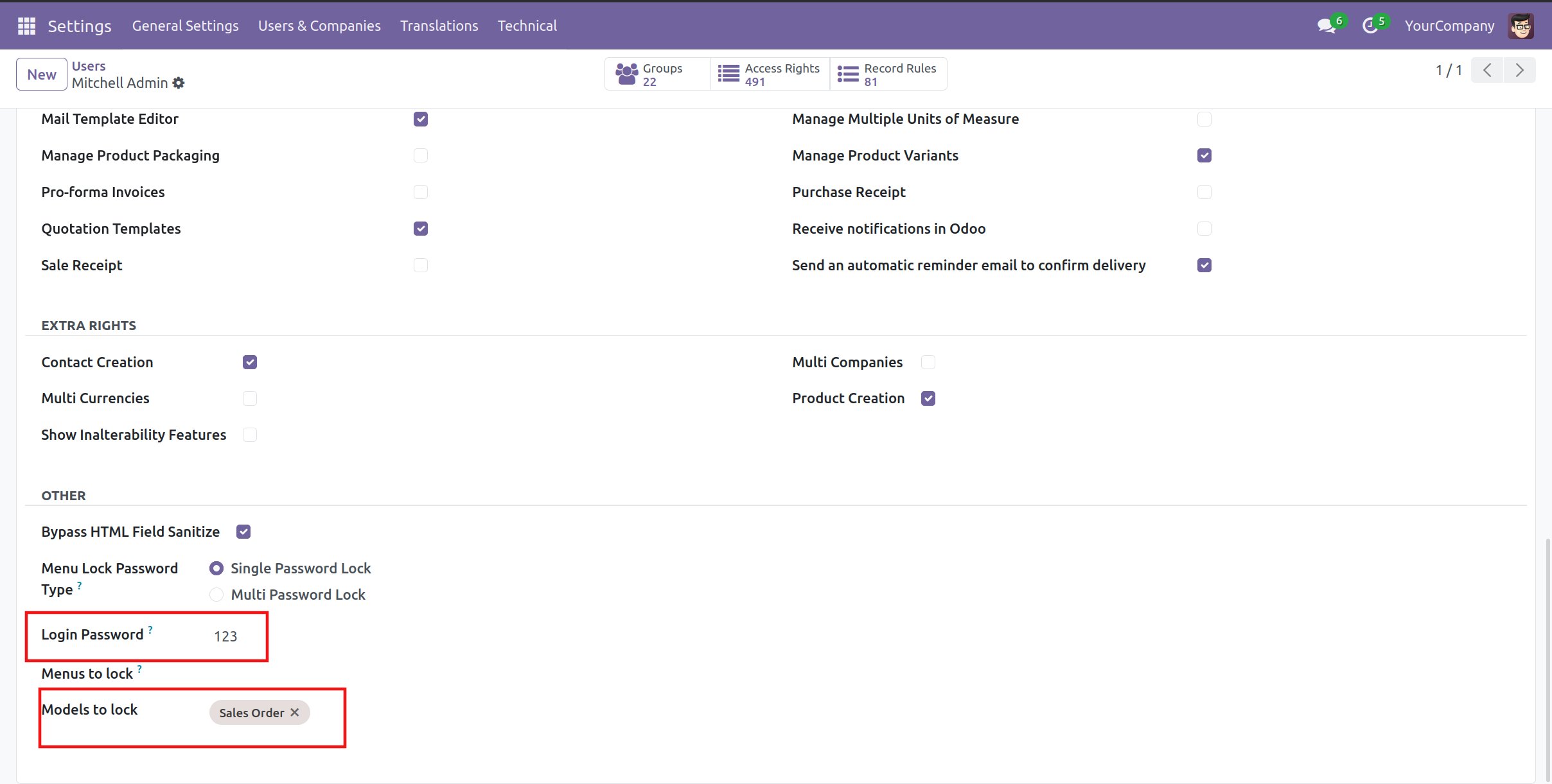Viewport: 1552px width, 784px height.
Task: Open the General Settings menu
Action: 185,26
